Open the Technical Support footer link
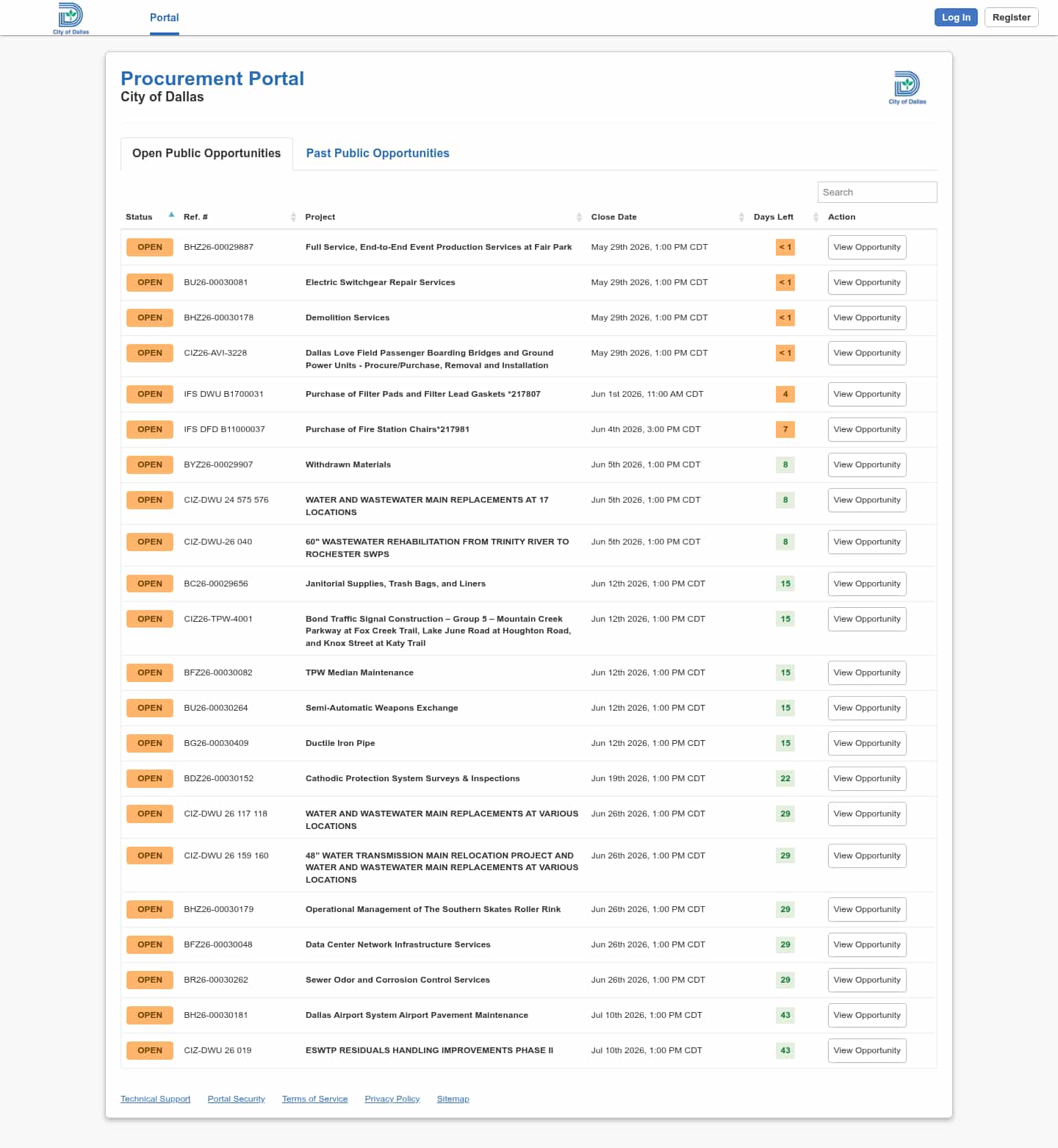Viewport: 1058px width, 1148px height. click(x=155, y=1099)
